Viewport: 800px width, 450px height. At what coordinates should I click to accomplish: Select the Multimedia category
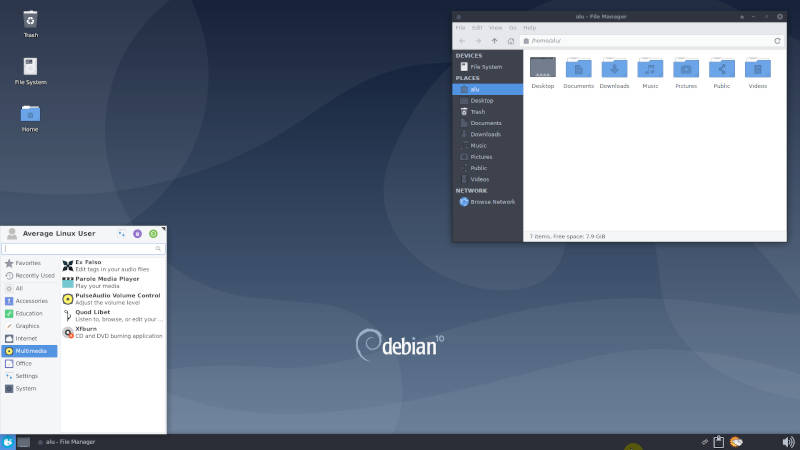pyautogui.click(x=30, y=351)
